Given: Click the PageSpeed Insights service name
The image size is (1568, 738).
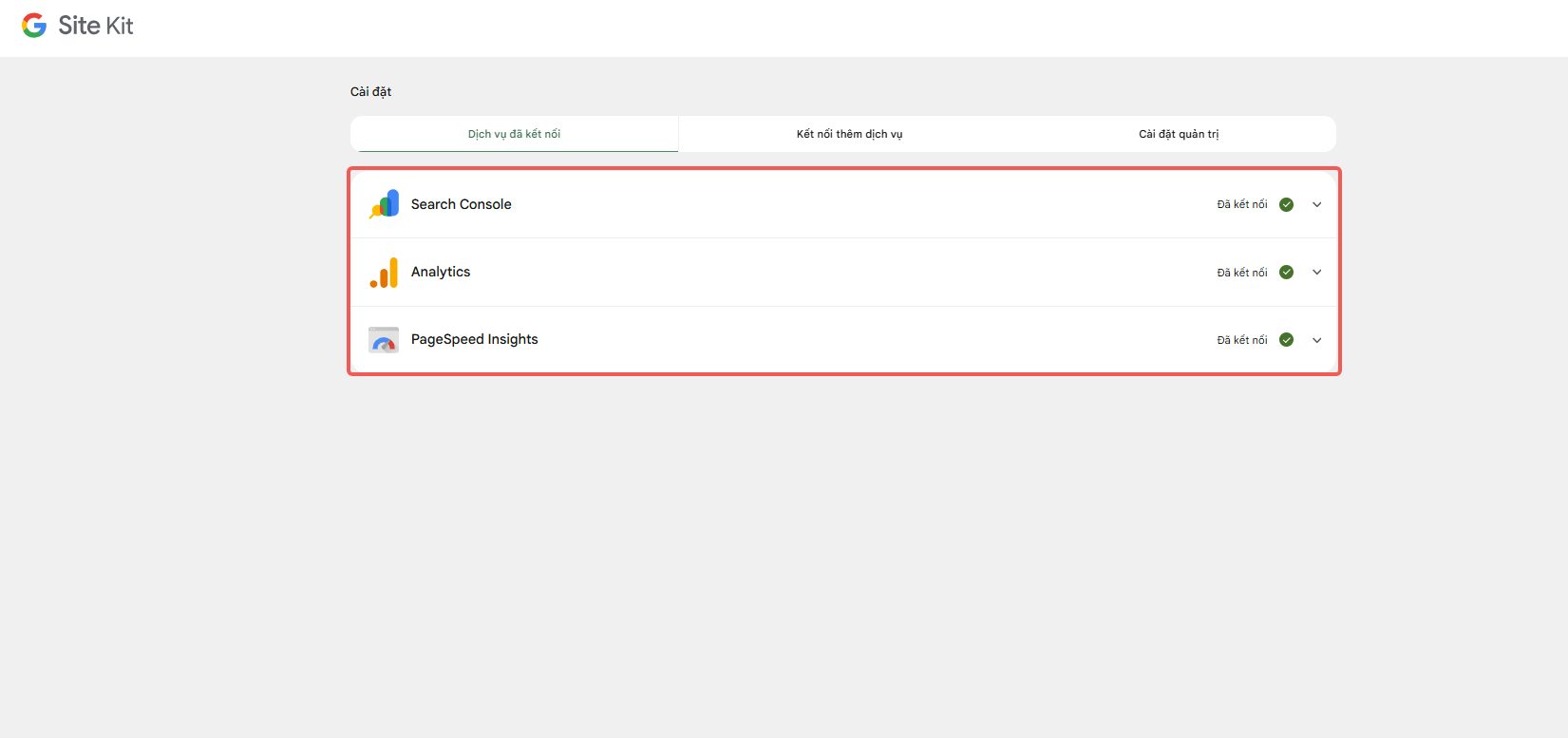Looking at the screenshot, I should tap(474, 339).
